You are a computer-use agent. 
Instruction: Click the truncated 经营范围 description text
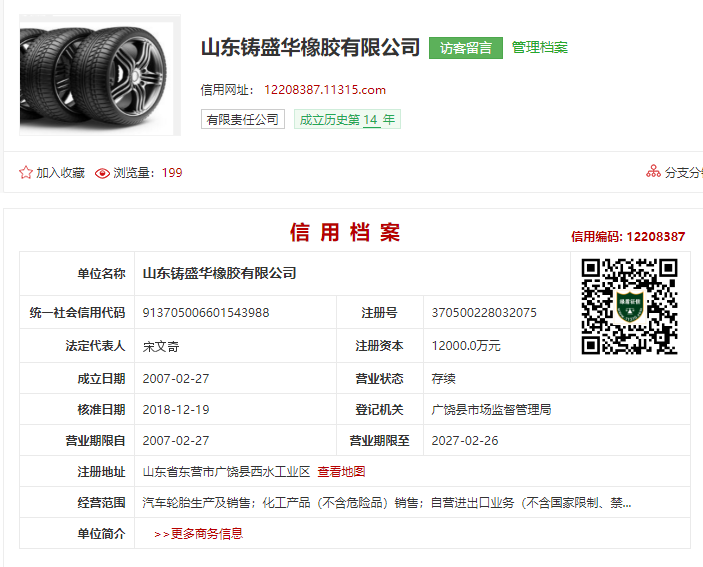386,502
